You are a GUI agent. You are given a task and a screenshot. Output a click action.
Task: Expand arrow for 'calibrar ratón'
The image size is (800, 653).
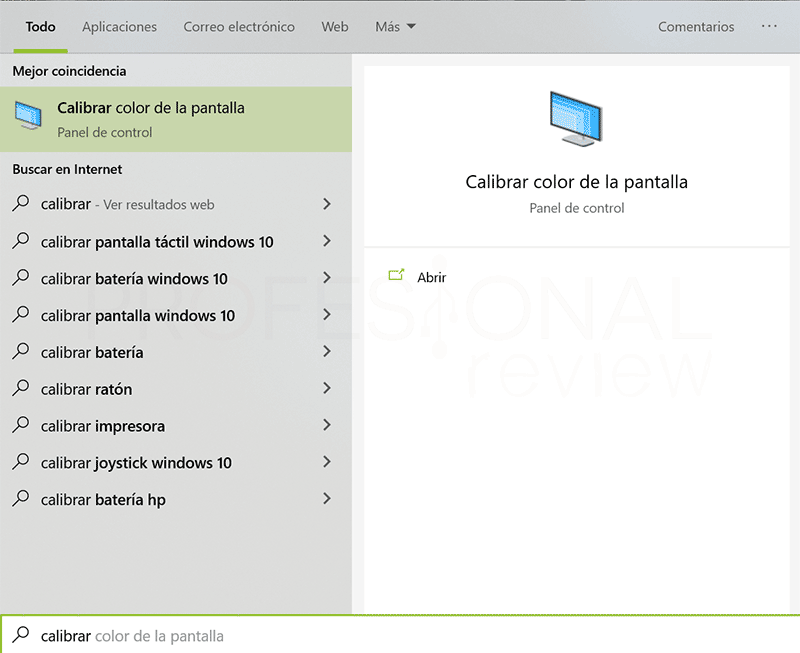point(327,388)
